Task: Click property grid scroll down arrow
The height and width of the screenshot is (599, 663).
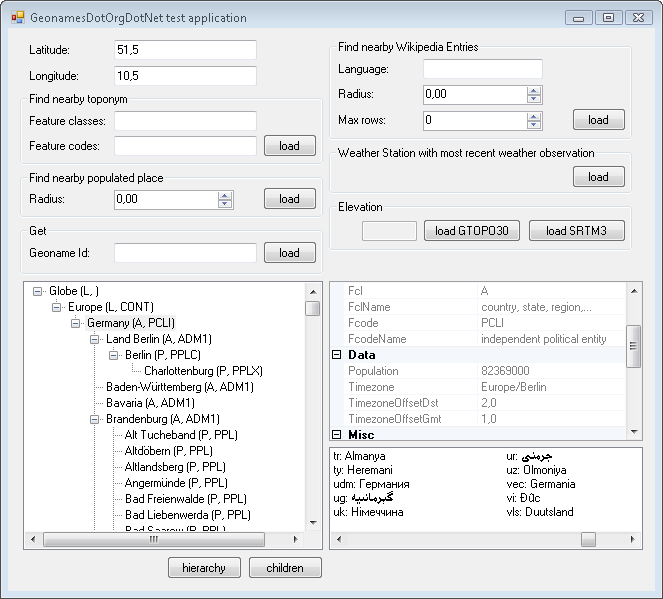Action: pos(634,432)
